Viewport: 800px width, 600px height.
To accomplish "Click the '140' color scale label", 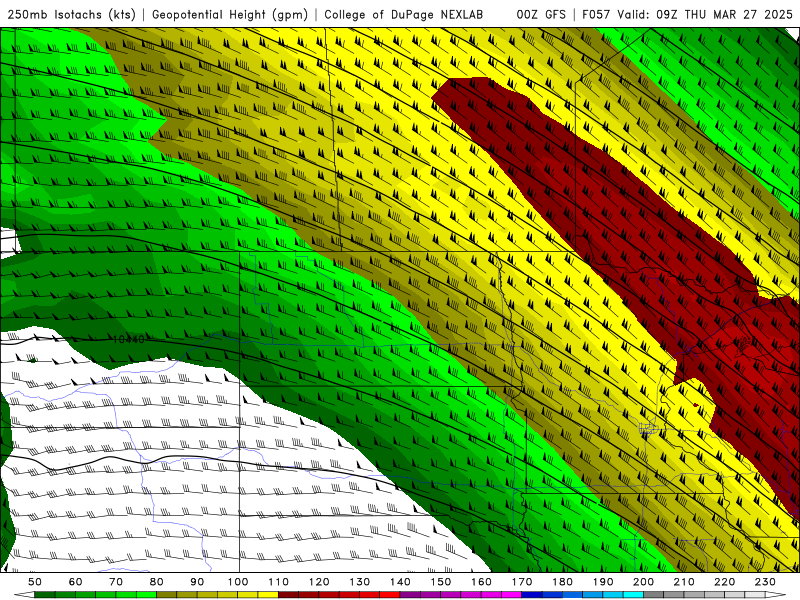I will [x=401, y=582].
